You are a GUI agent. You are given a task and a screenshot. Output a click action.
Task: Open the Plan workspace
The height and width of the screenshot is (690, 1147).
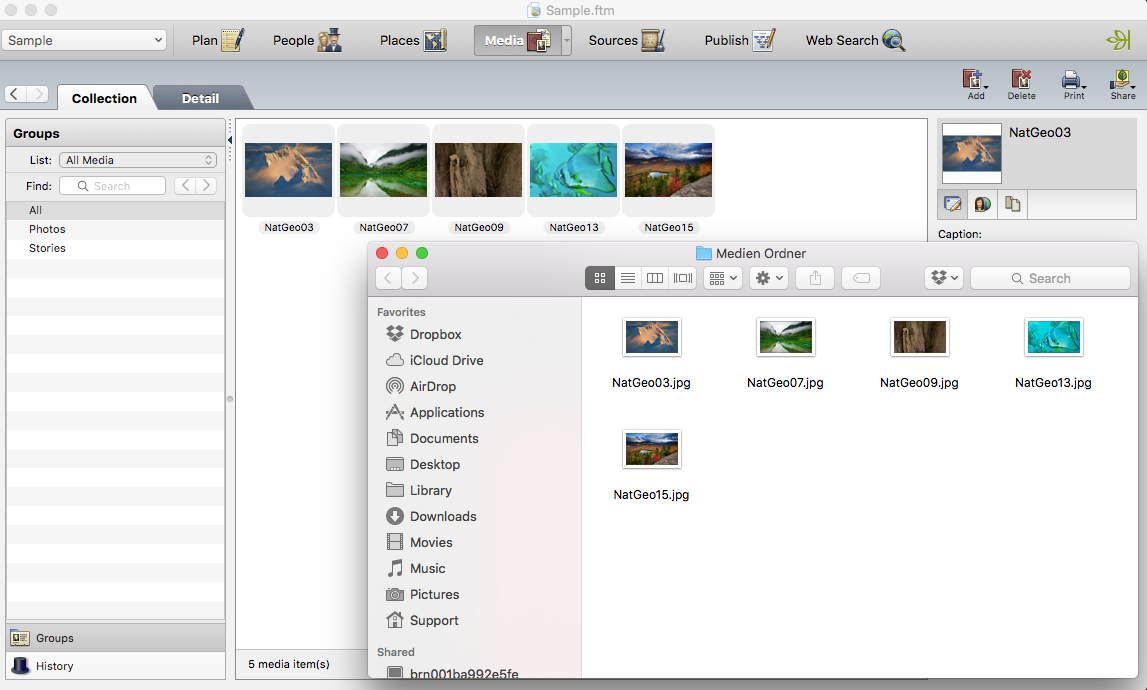(x=217, y=40)
